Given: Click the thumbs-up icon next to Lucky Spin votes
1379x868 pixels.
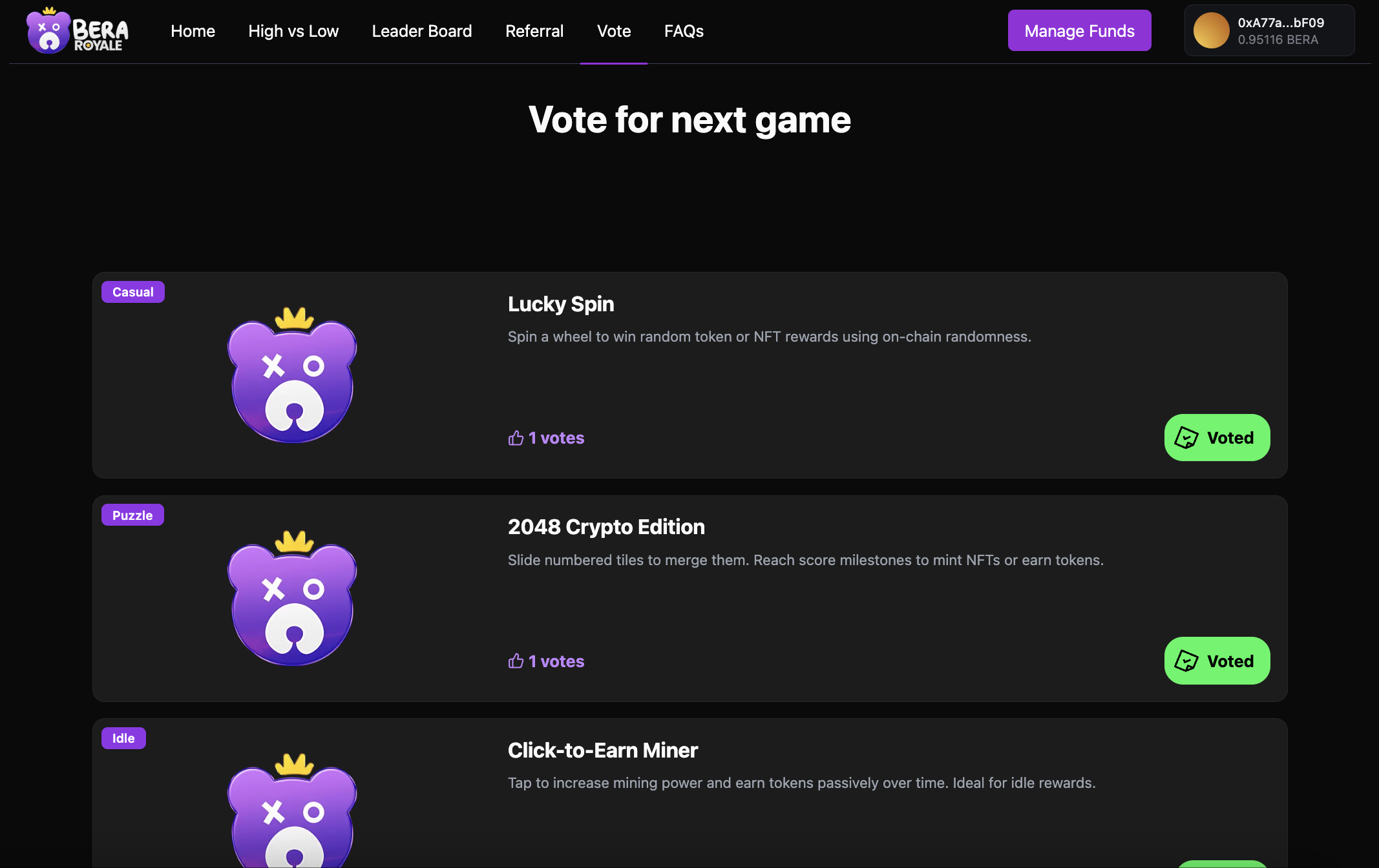Looking at the screenshot, I should (x=515, y=437).
